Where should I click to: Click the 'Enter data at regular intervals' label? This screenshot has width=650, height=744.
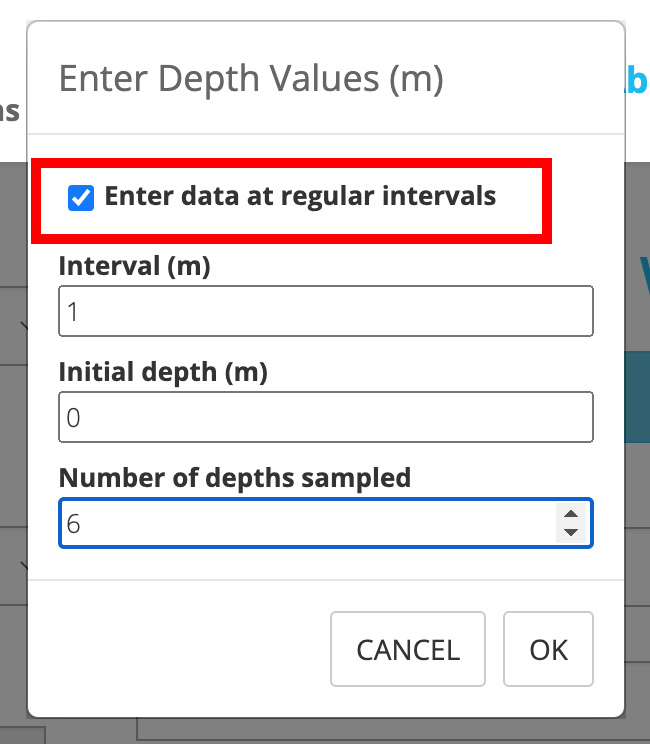tap(300, 196)
